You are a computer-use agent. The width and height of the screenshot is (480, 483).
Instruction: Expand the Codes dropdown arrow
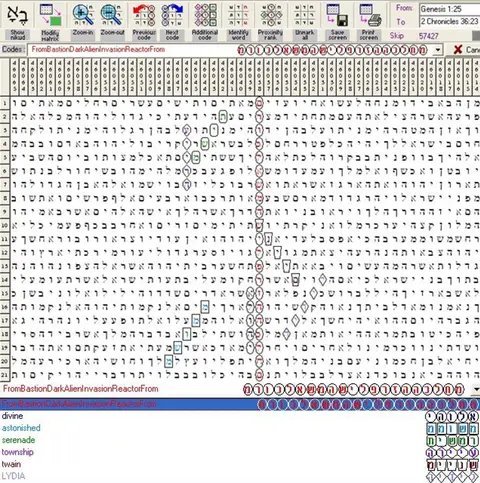coord(438,50)
